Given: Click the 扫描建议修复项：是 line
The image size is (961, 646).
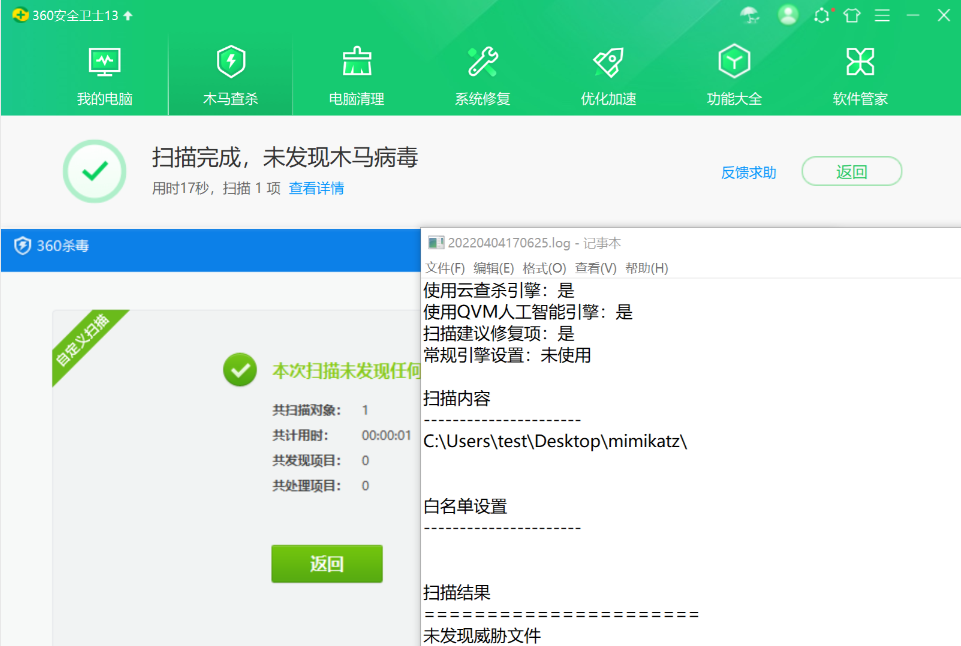Looking at the screenshot, I should pyautogui.click(x=499, y=333).
